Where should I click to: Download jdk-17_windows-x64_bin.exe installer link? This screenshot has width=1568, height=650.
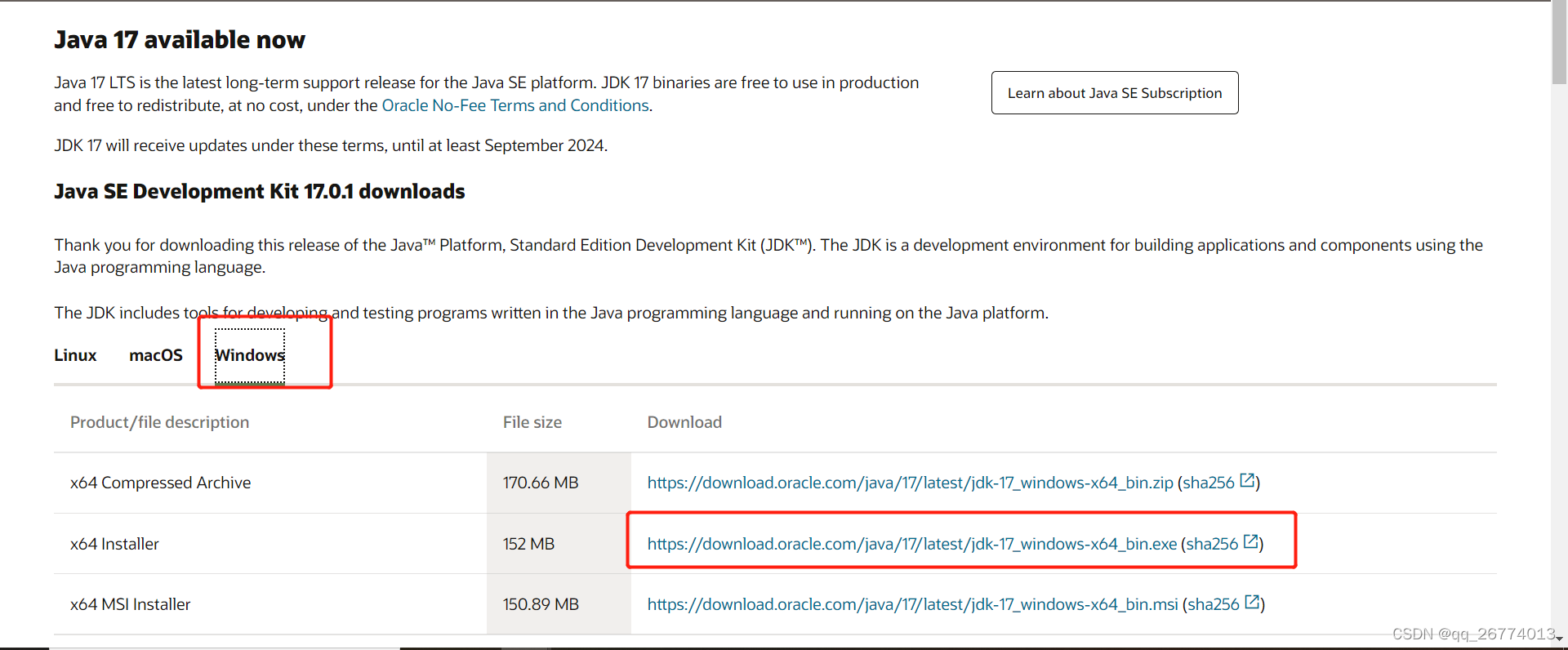[x=912, y=544]
